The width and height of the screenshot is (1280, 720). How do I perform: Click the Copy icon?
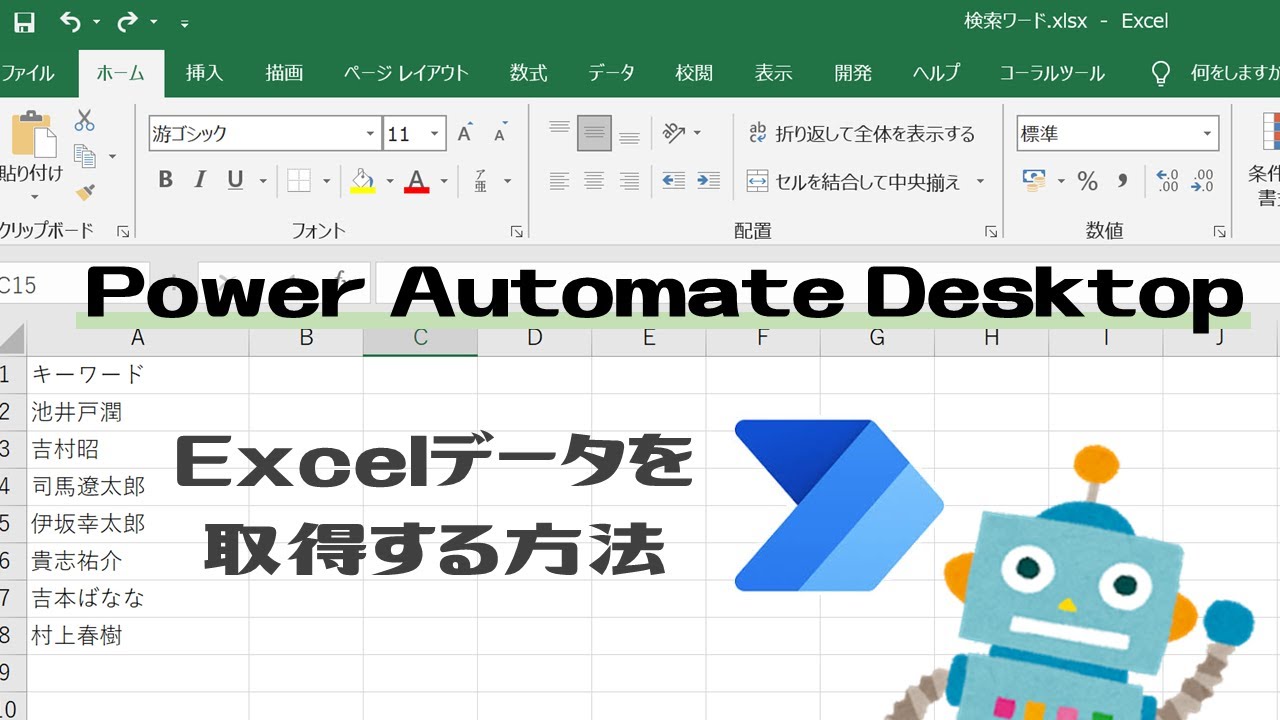click(85, 156)
